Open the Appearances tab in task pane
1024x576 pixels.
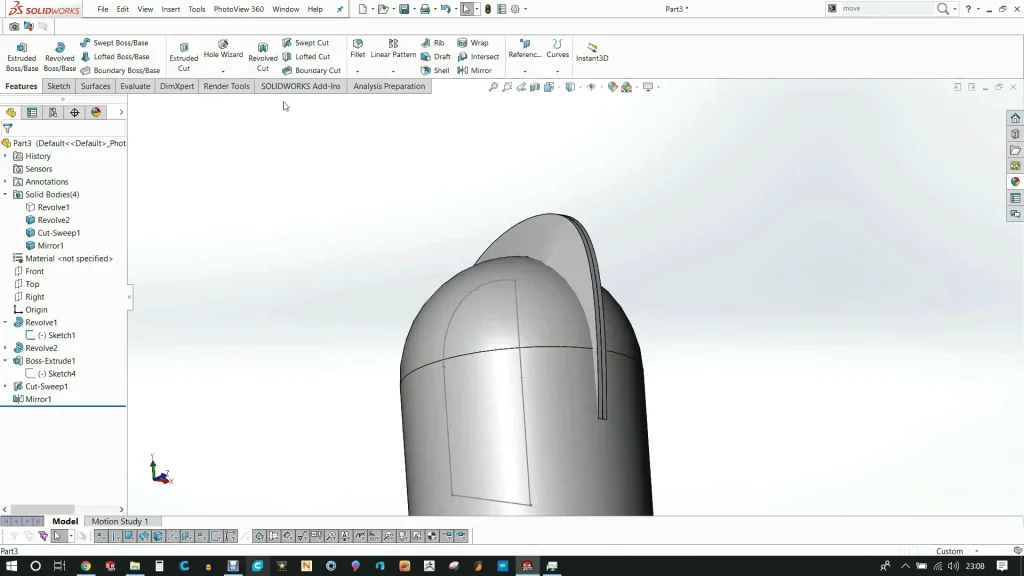(x=1015, y=182)
